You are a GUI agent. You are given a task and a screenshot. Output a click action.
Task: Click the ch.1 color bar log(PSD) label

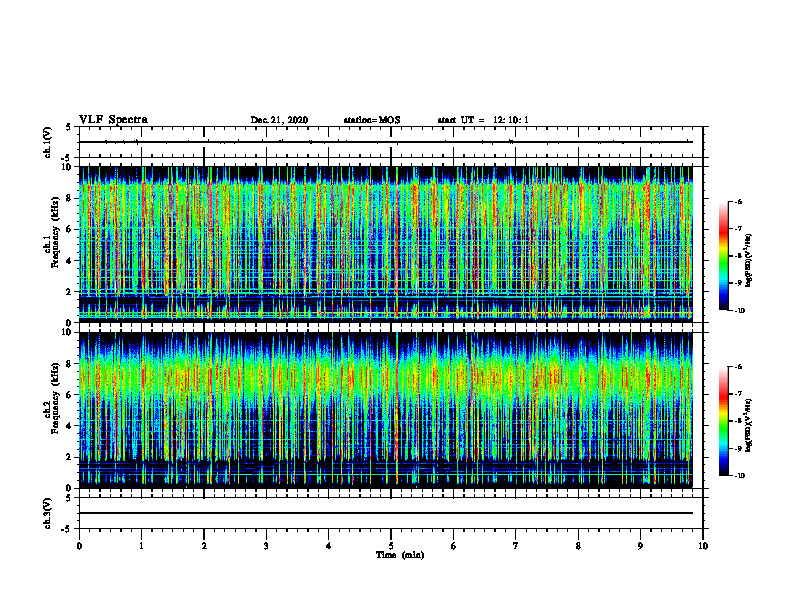tap(749, 261)
